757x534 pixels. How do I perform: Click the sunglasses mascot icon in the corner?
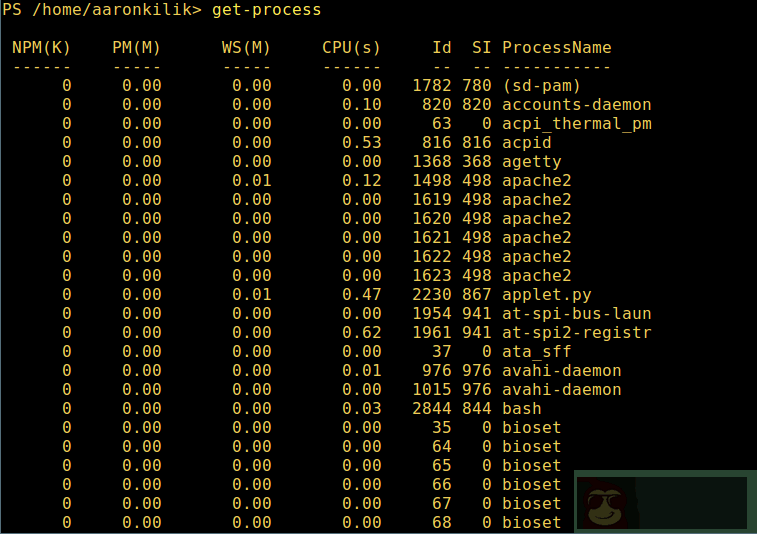[601, 503]
